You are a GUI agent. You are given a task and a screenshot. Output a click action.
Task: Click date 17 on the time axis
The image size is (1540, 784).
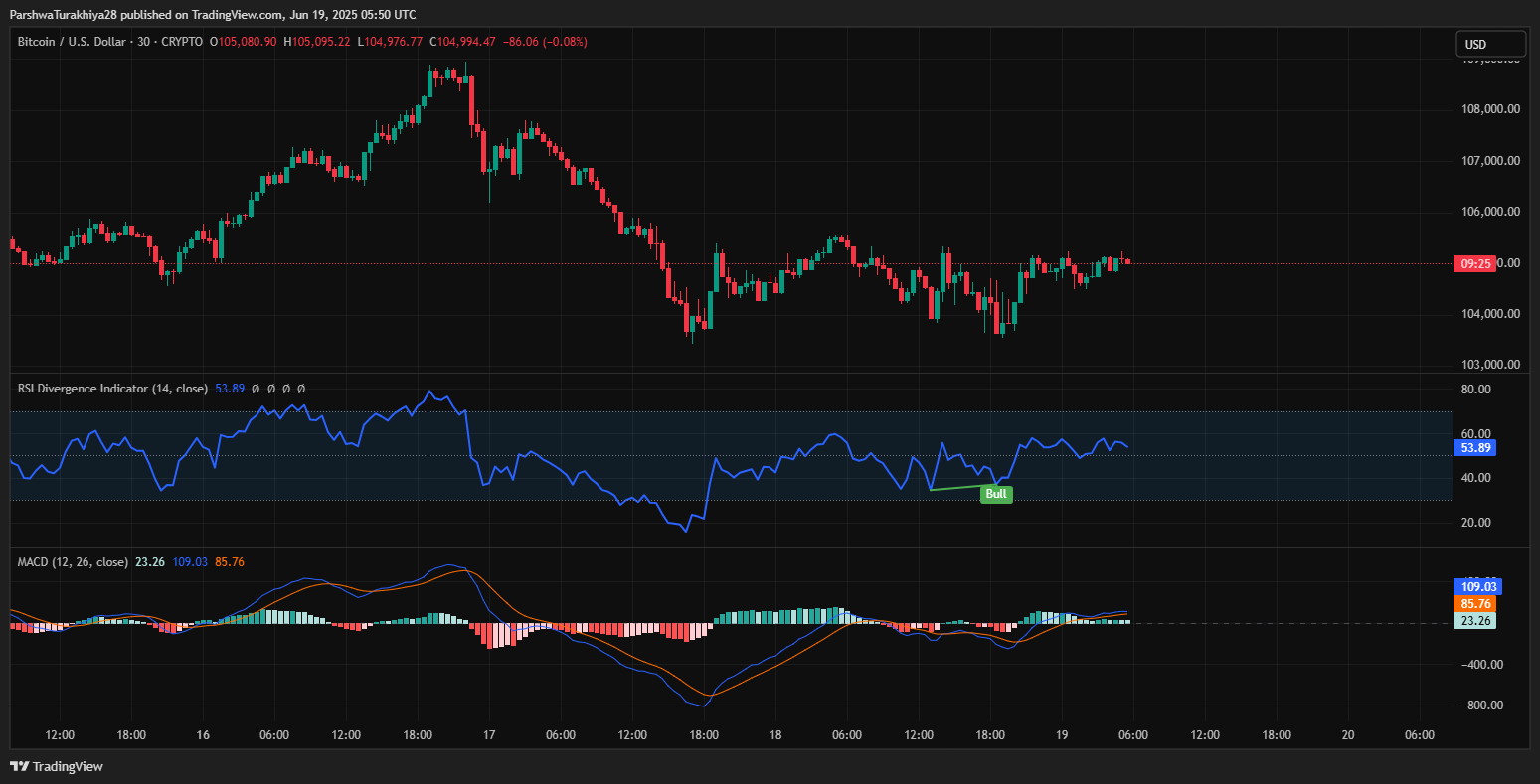[489, 735]
